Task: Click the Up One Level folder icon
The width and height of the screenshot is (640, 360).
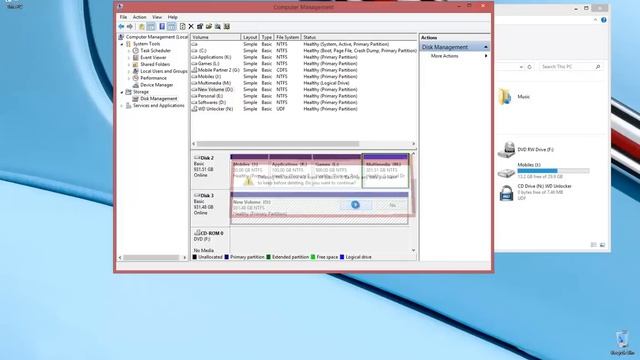Action: click(x=142, y=27)
